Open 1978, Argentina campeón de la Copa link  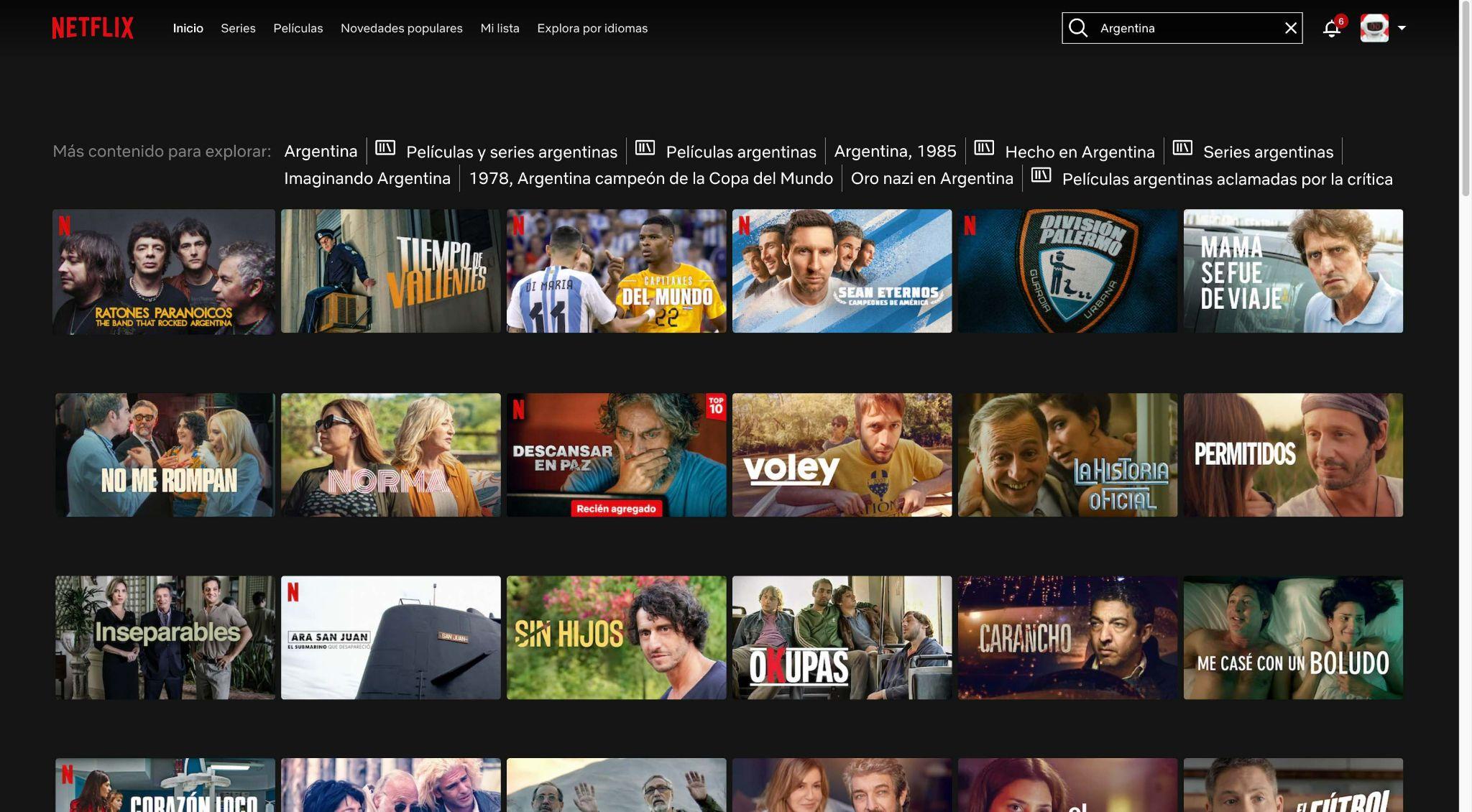(650, 179)
